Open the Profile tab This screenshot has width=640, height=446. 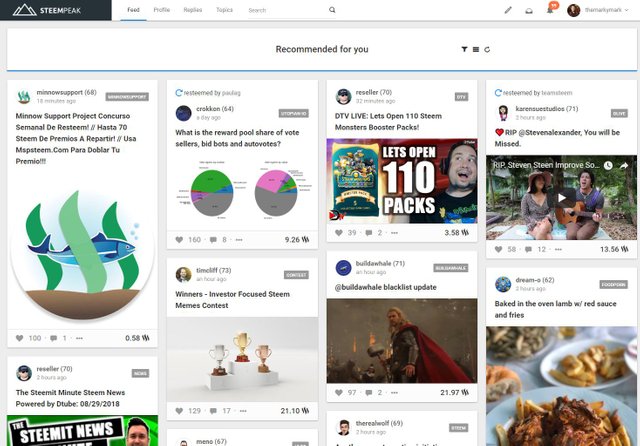click(x=162, y=10)
